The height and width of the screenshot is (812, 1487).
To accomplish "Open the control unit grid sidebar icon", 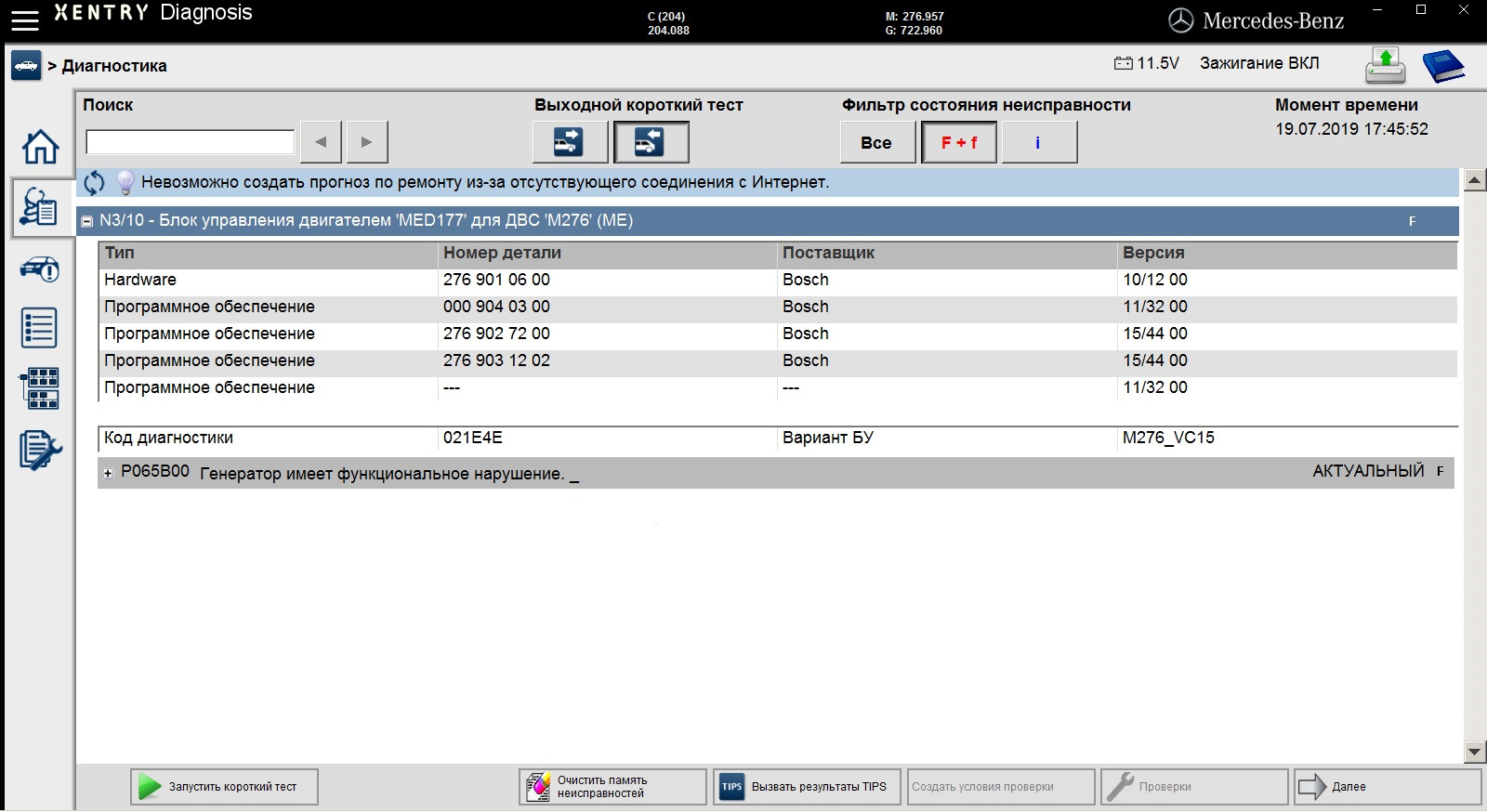I will click(x=39, y=387).
